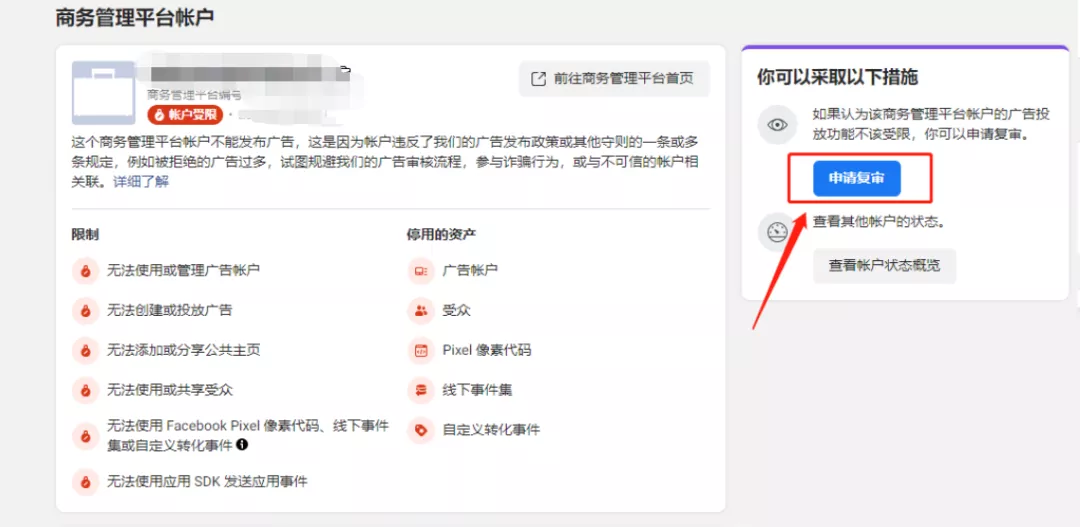
Task: Click the 停用的资产 section heading
Action: pyautogui.click(x=441, y=235)
